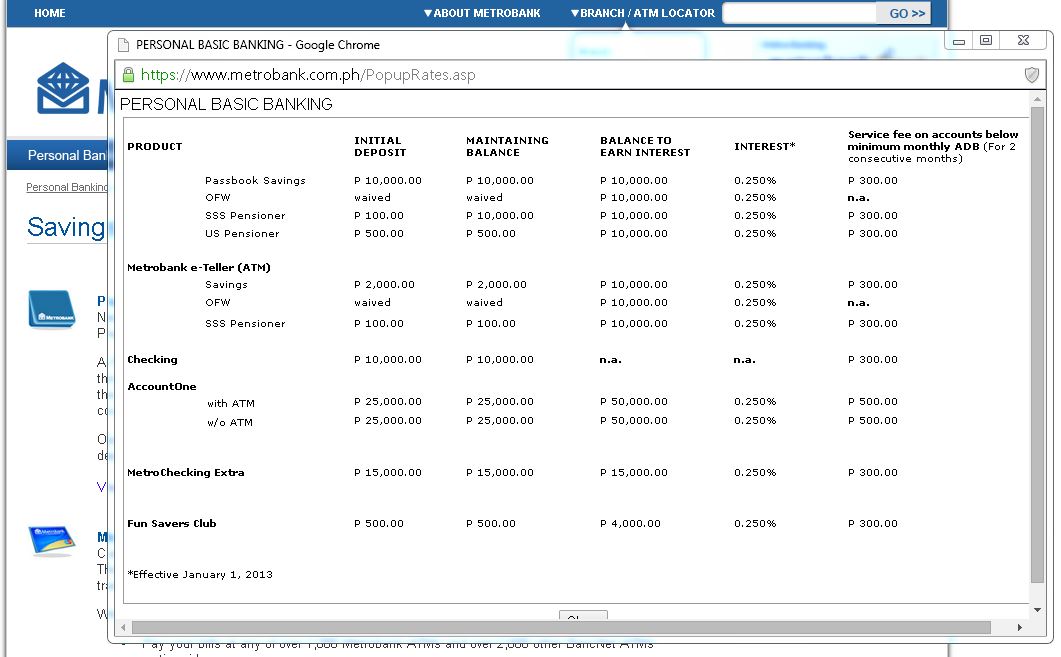Click the Metrobank e-Teller (ATM) section label
Image resolution: width=1061 pixels, height=657 pixels.
199,267
